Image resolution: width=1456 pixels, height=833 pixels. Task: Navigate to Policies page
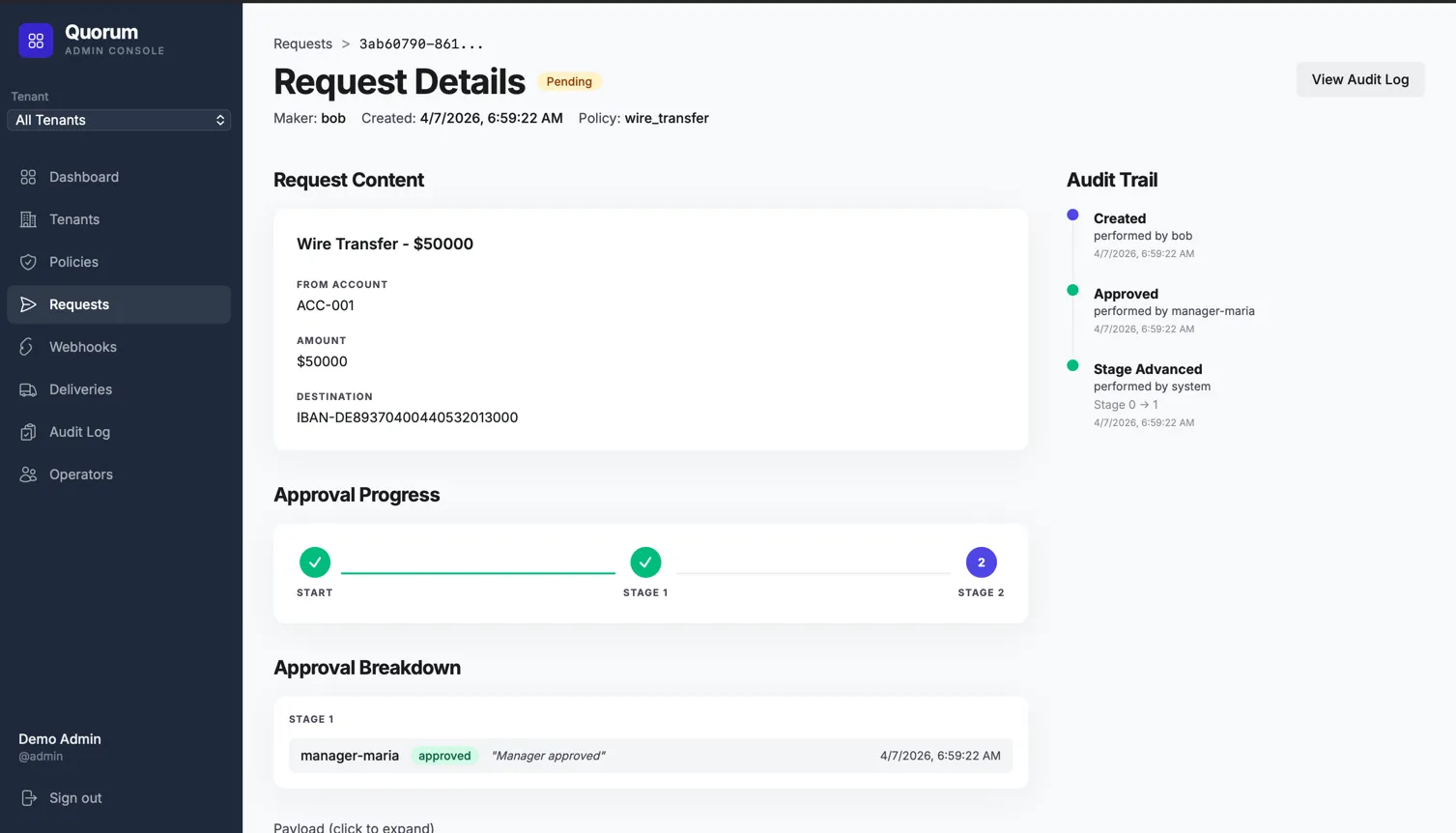pyautogui.click(x=119, y=262)
